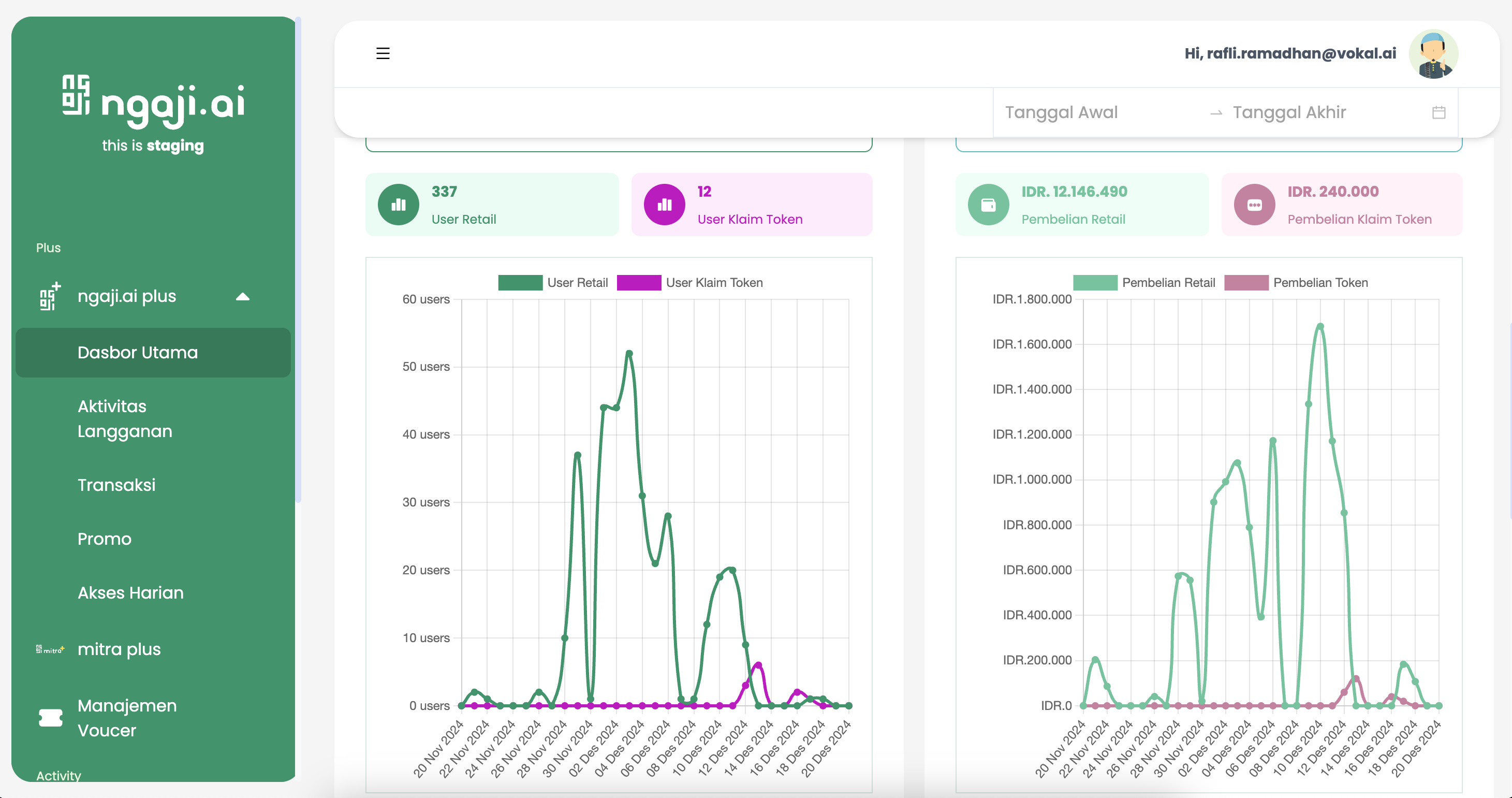This screenshot has width=1512, height=798.
Task: Click the 'this is staging' label
Action: point(153,146)
